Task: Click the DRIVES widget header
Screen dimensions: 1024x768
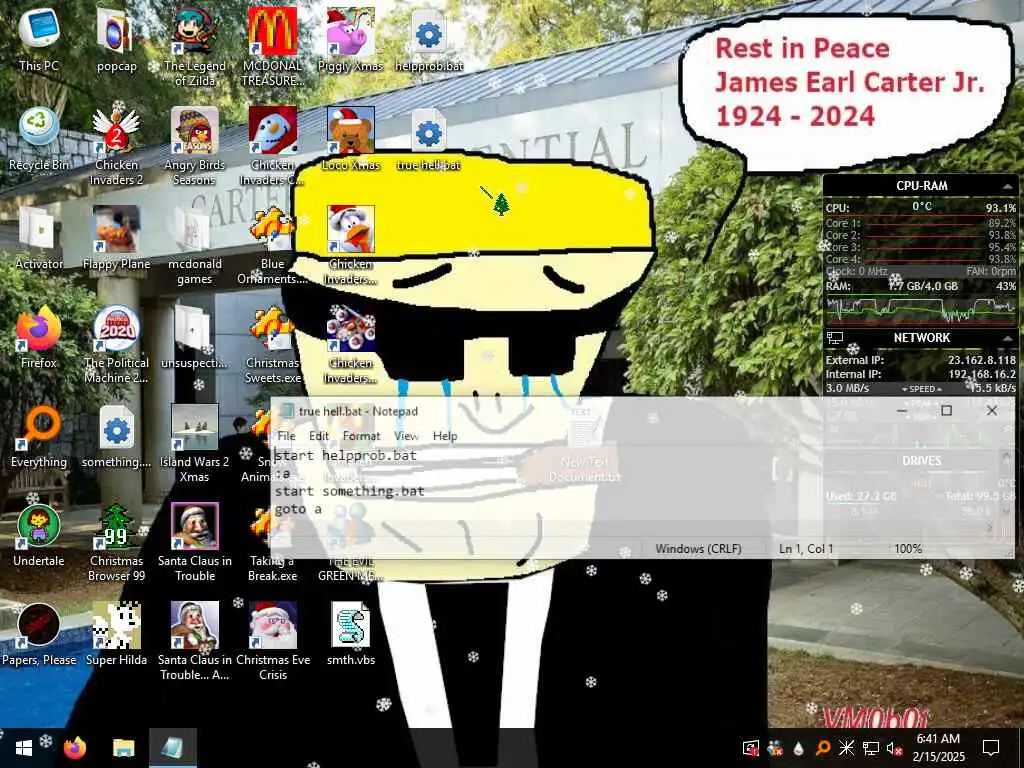Action: (921, 460)
